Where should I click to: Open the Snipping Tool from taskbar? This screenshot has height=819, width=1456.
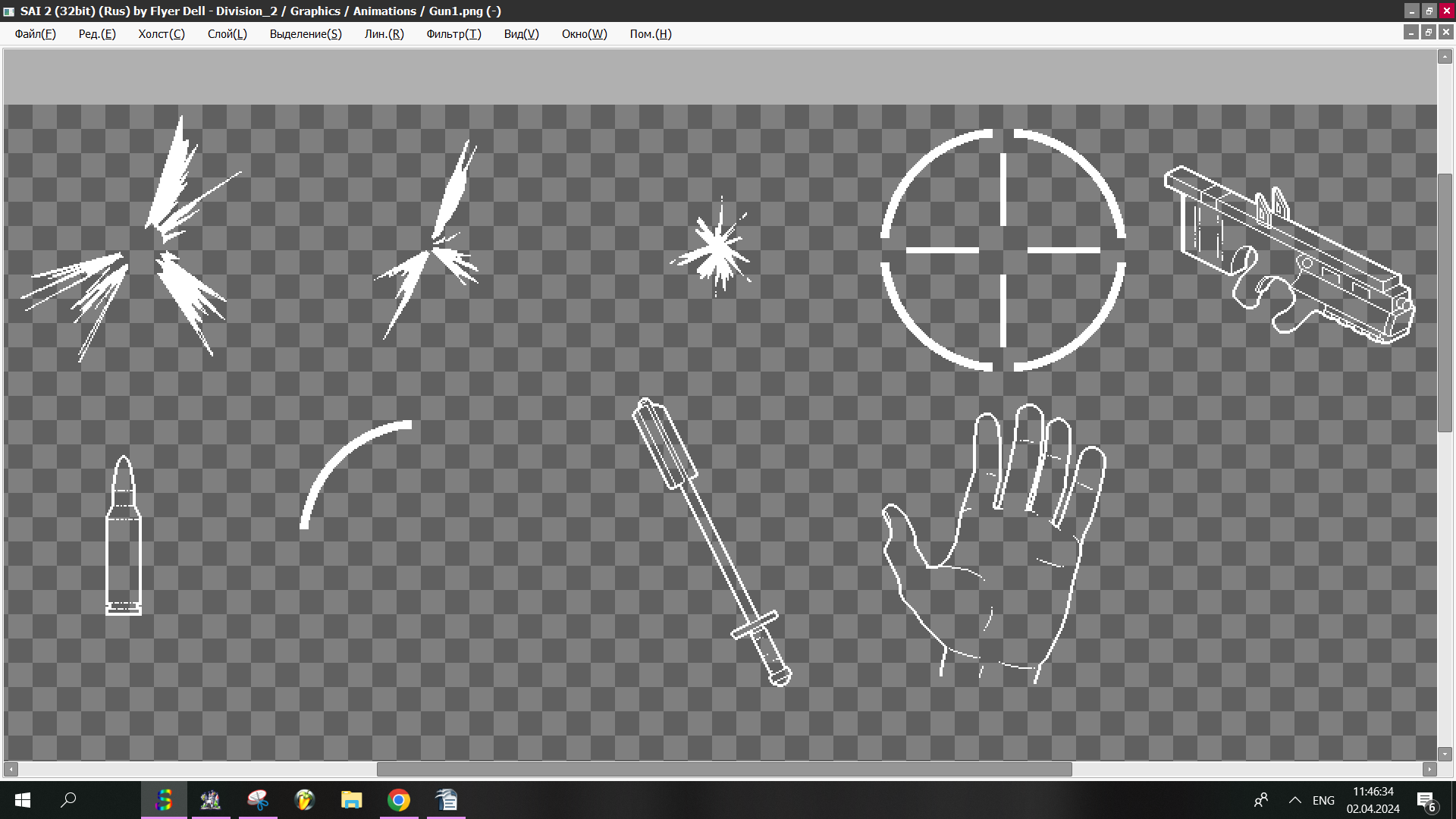pyautogui.click(x=258, y=800)
